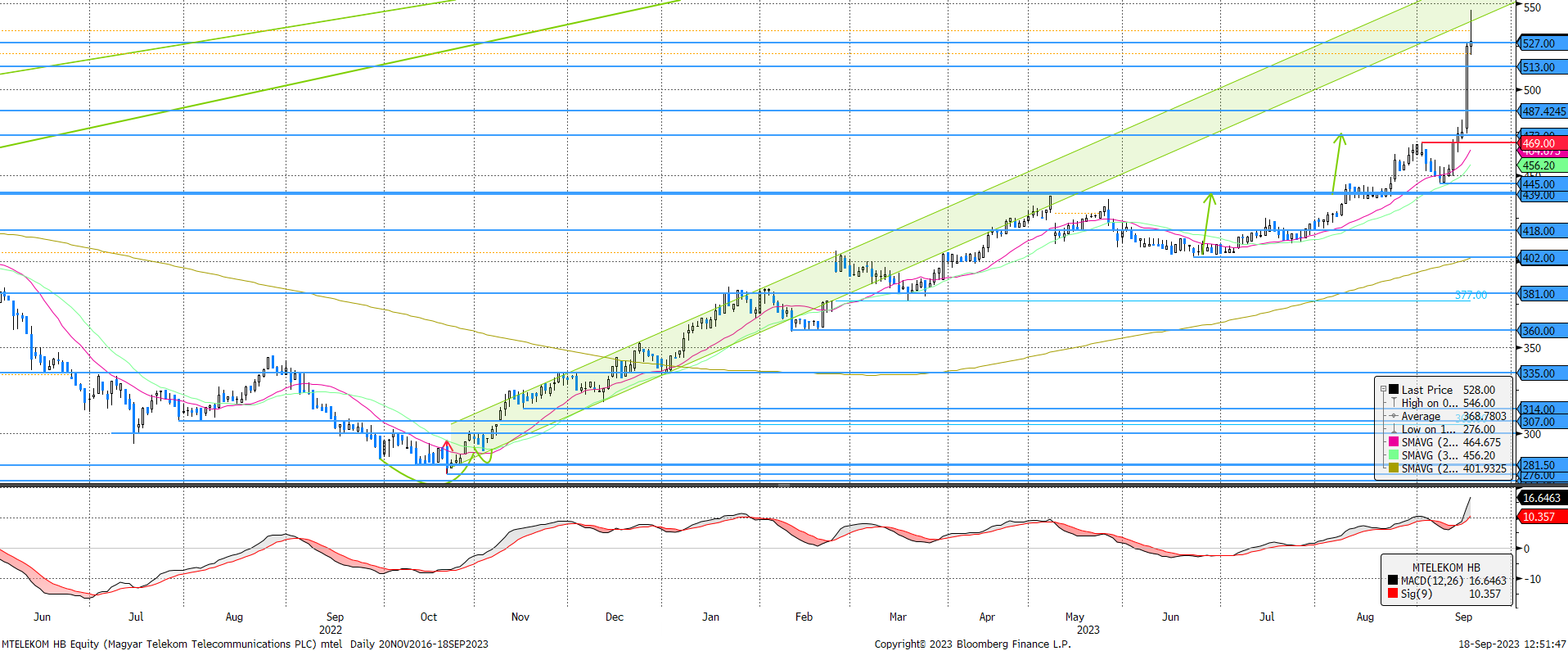Viewport: 1568px width, 651px height.
Task: Click the Dec label on time axis
Action: (615, 617)
